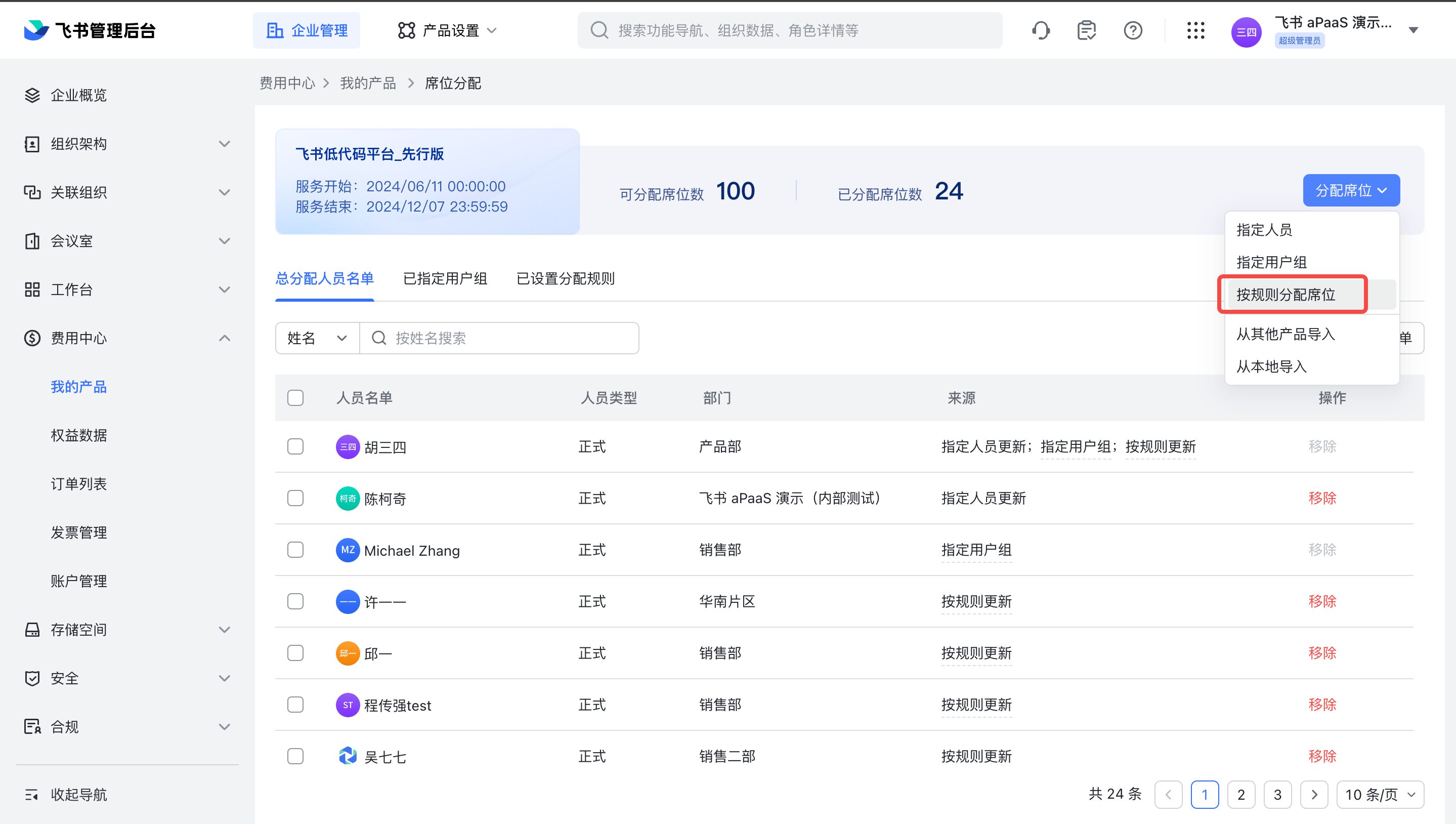Click the search magnifier in top bar
Viewport: 1456px width, 824px height.
click(x=599, y=30)
